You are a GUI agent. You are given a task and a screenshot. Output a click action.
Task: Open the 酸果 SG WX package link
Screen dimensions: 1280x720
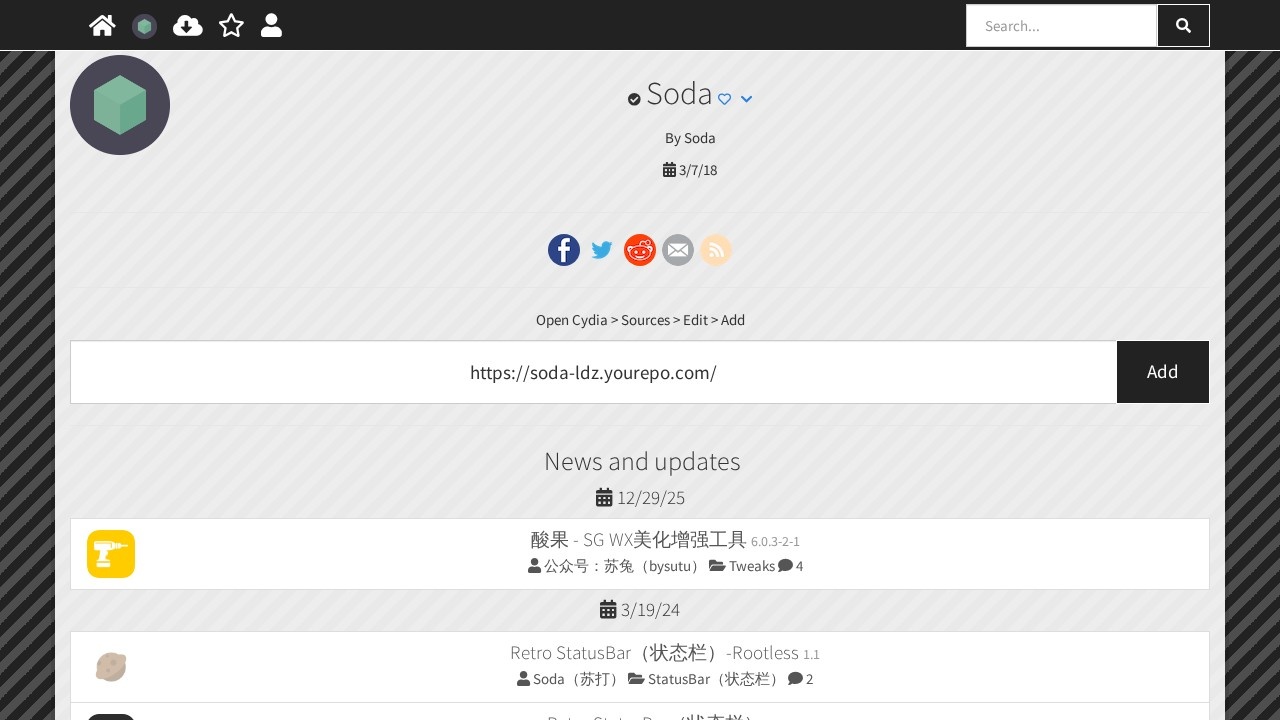pos(638,540)
